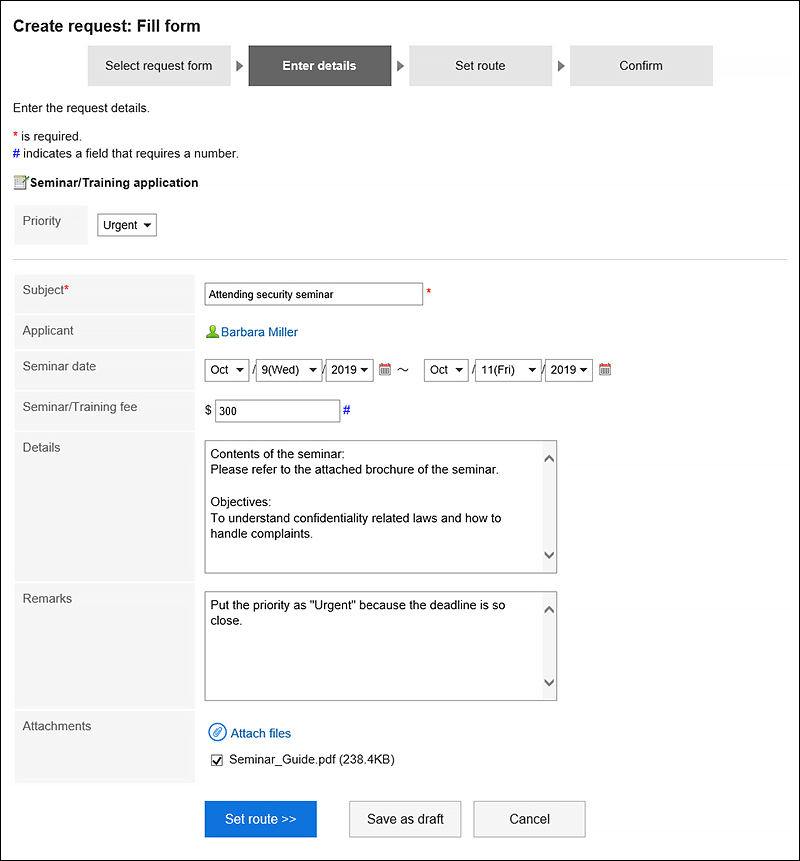800x861 pixels.
Task: Open the start month dropdown showing Oct
Action: tap(227, 370)
